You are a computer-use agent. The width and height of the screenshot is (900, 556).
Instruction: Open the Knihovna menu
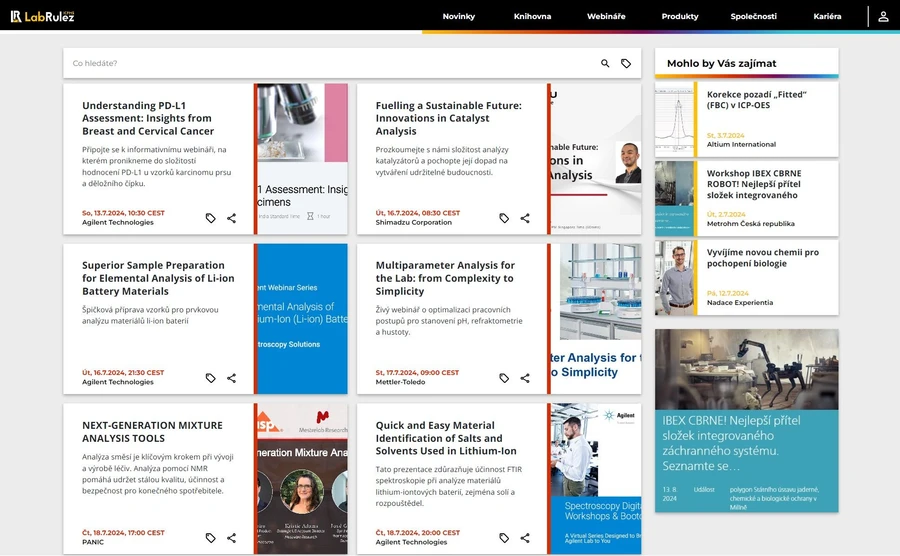(x=532, y=16)
